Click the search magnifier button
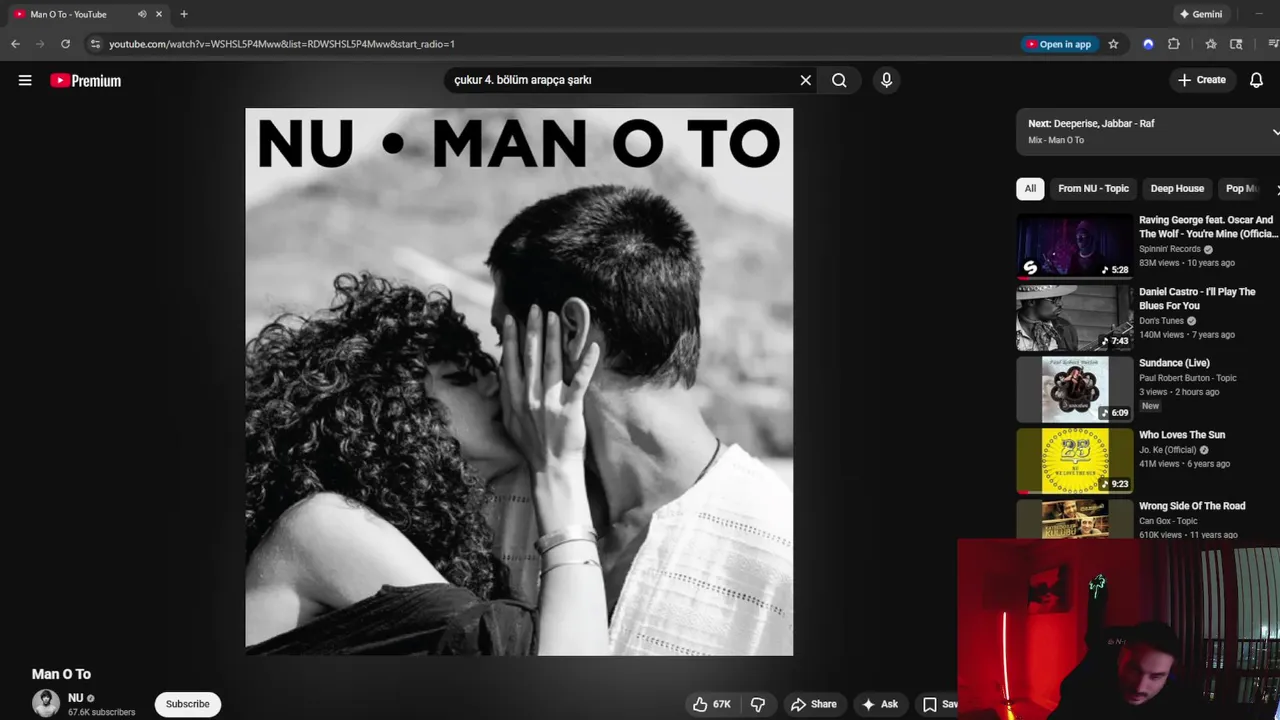Image resolution: width=1280 pixels, height=720 pixels. click(839, 80)
